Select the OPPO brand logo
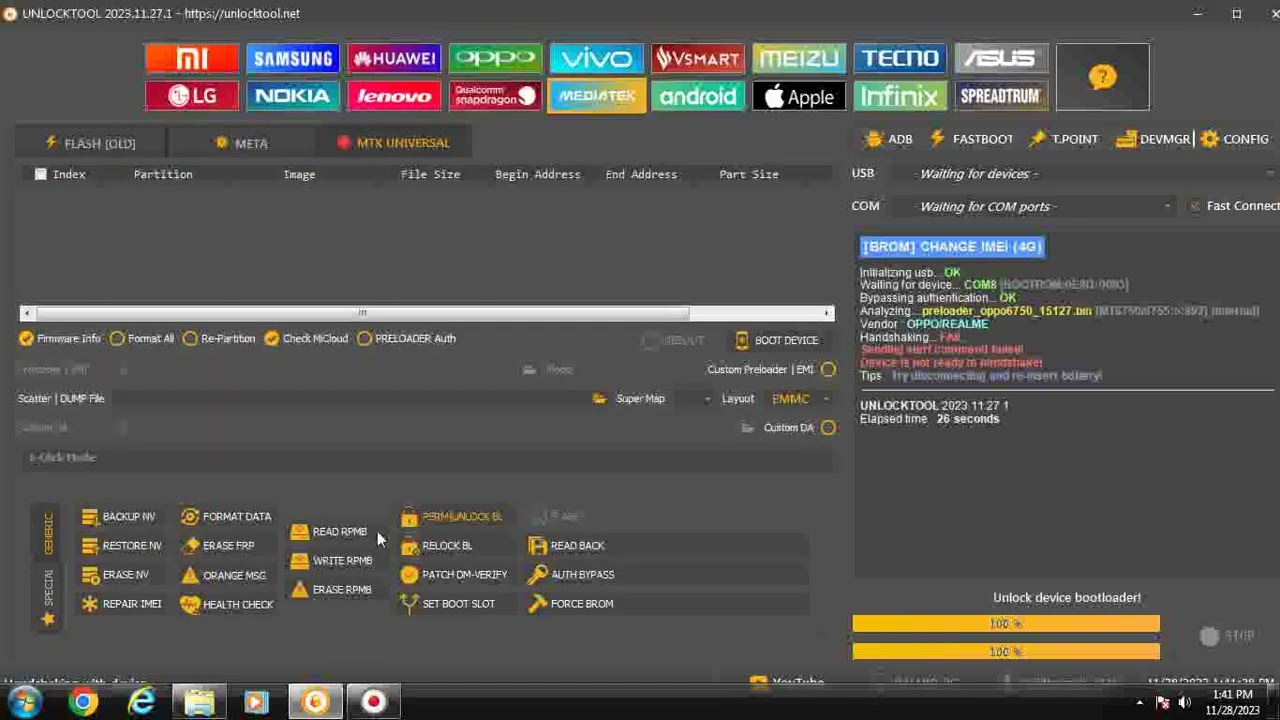This screenshot has height=720, width=1280. 495,59
